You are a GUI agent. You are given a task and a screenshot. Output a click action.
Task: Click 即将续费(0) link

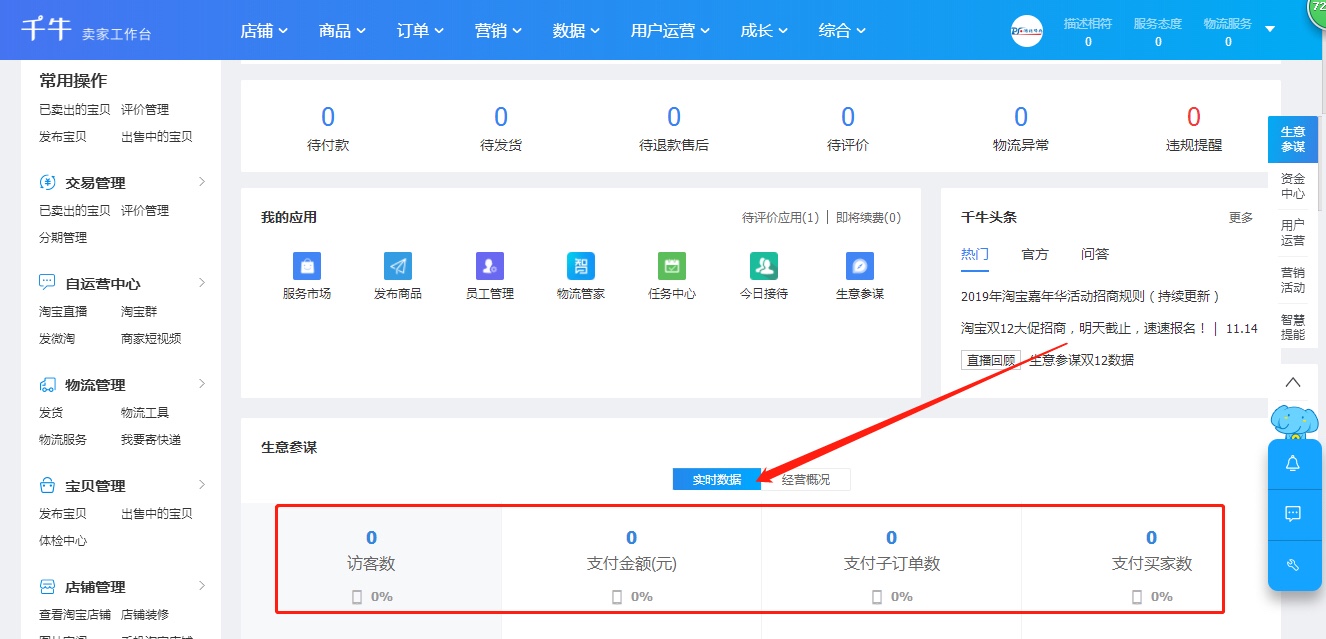(868, 217)
